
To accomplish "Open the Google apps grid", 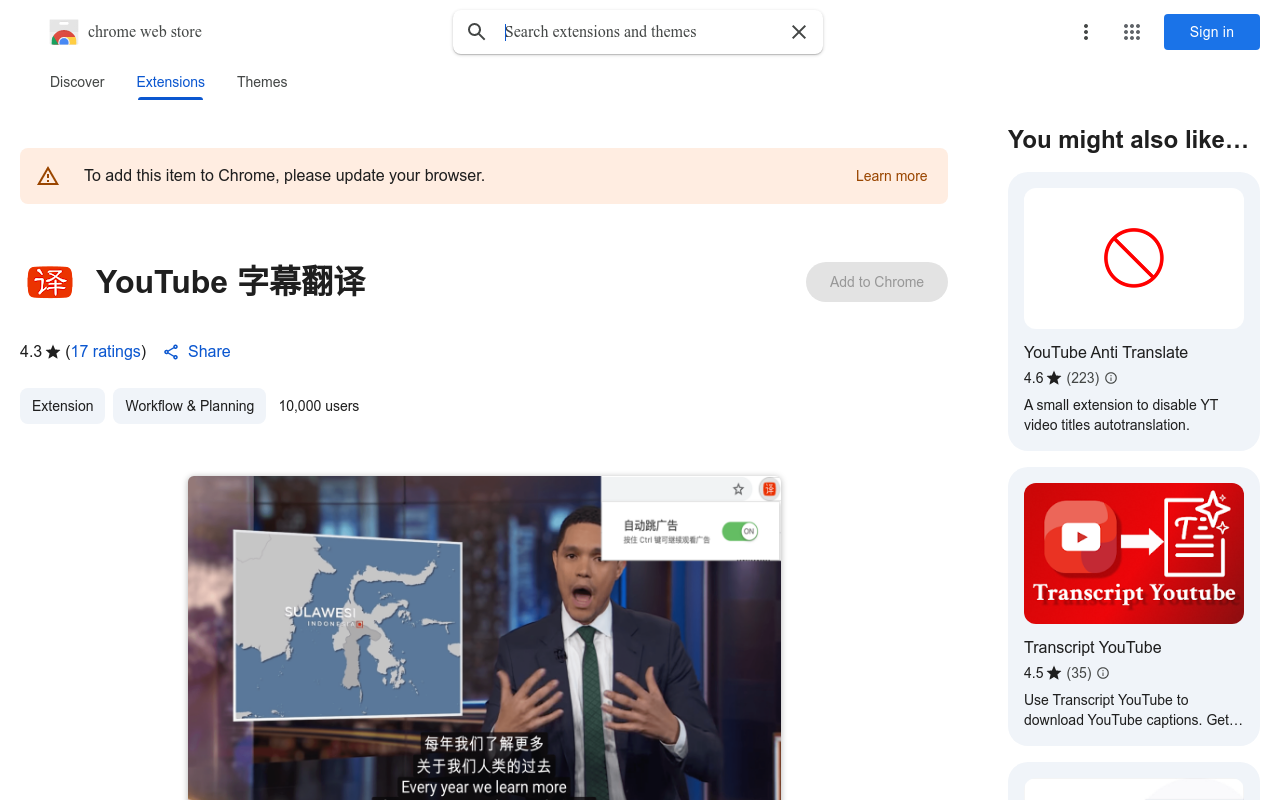I will coord(1132,32).
